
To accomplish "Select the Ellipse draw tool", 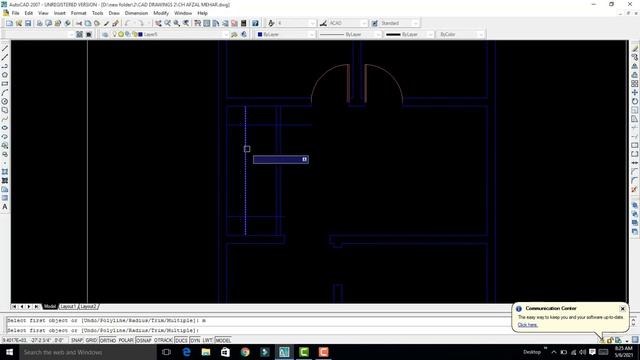I will pyautogui.click(x=5, y=128).
